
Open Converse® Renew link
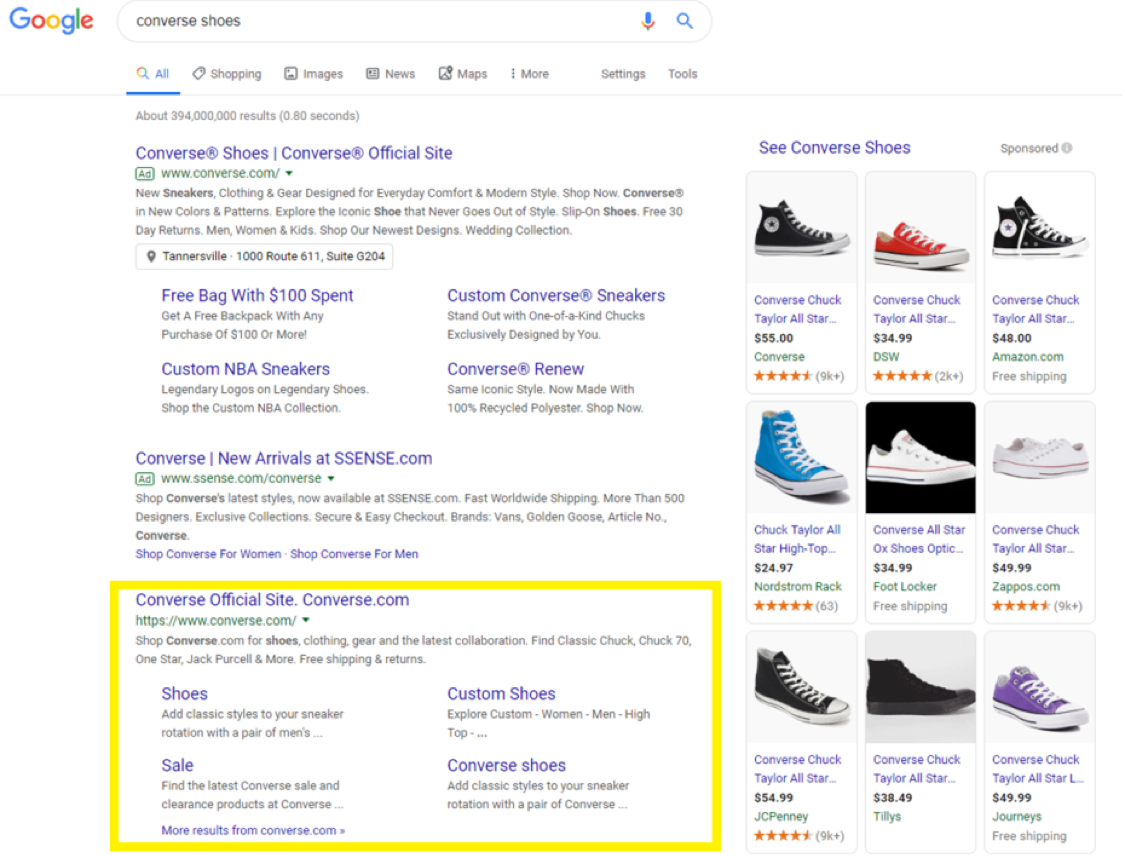click(x=515, y=369)
